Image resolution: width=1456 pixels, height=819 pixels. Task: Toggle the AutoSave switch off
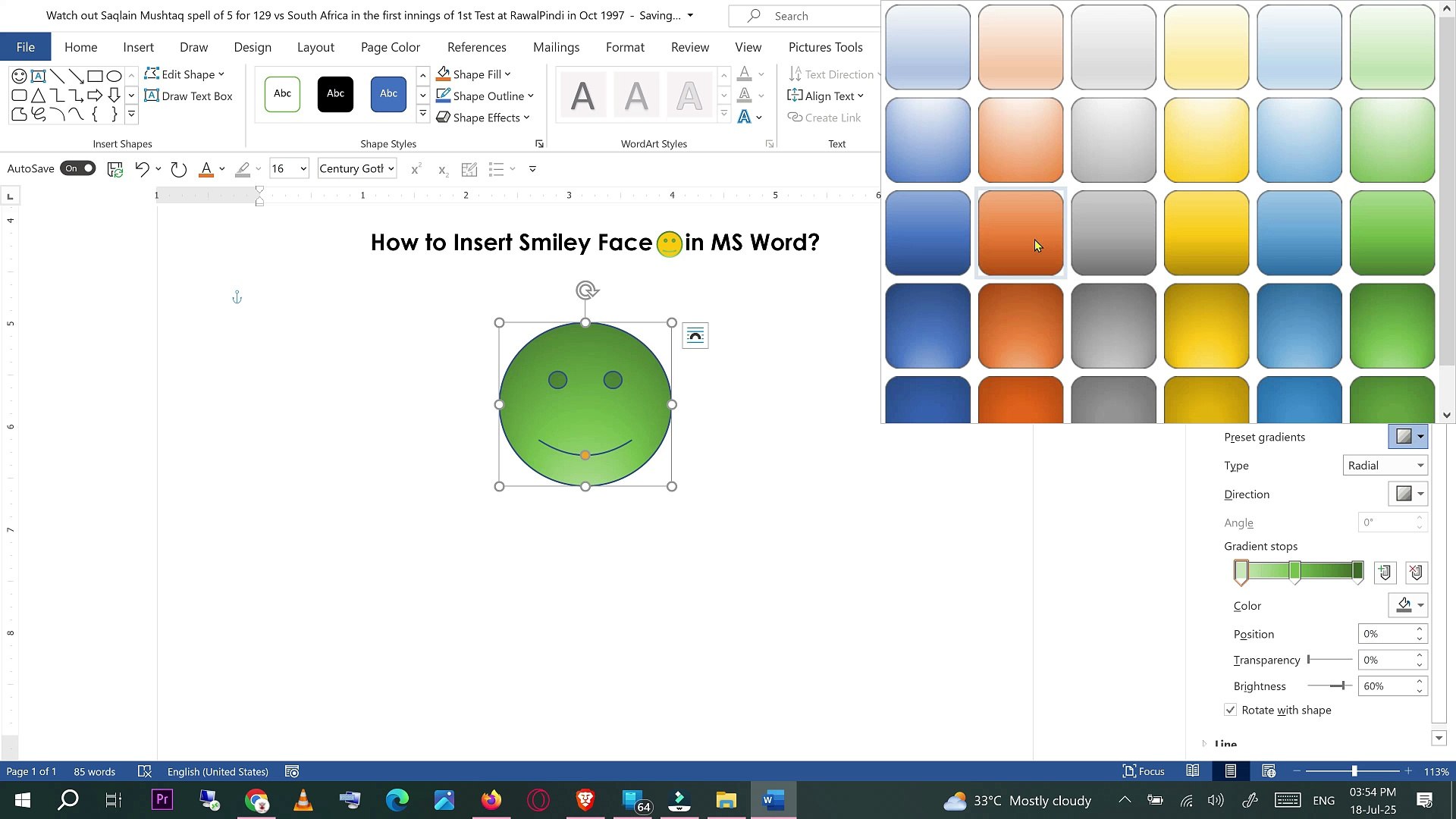[78, 168]
